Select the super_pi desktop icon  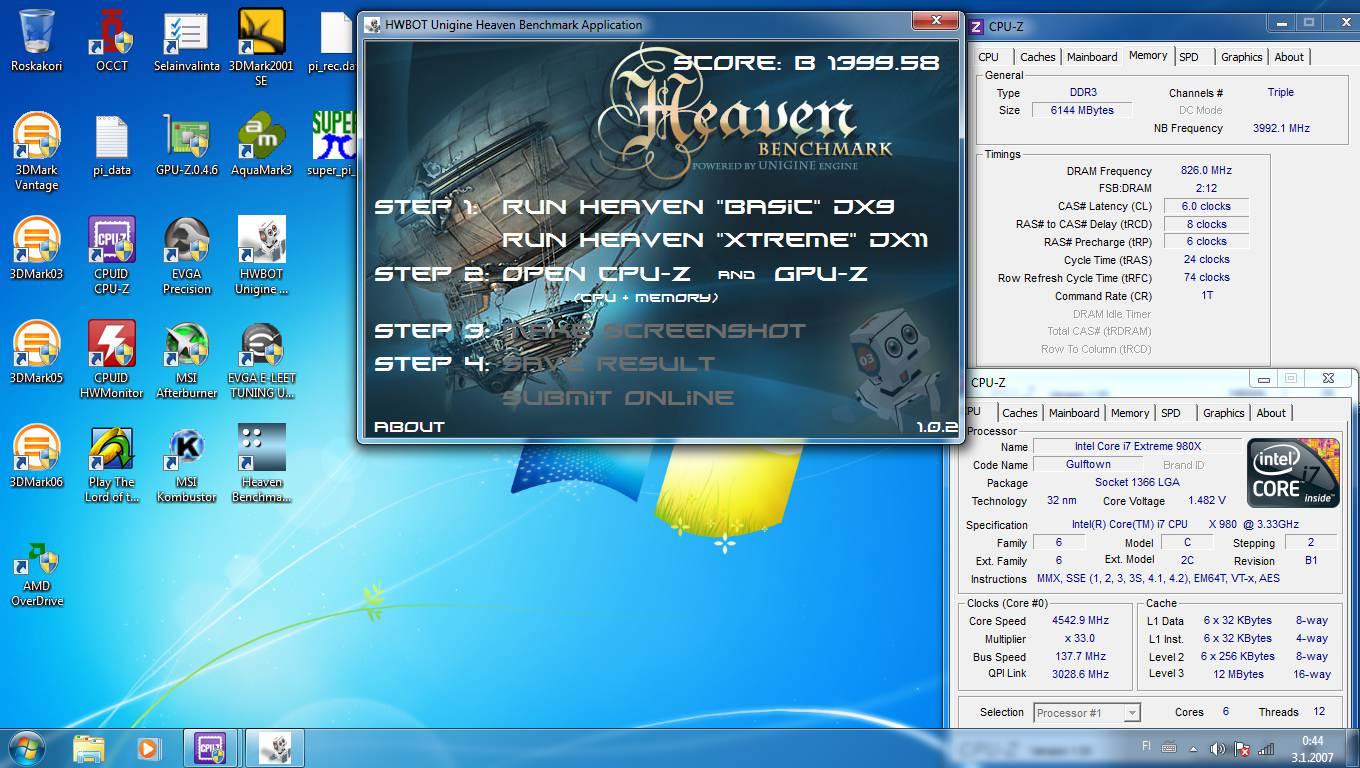point(332,144)
